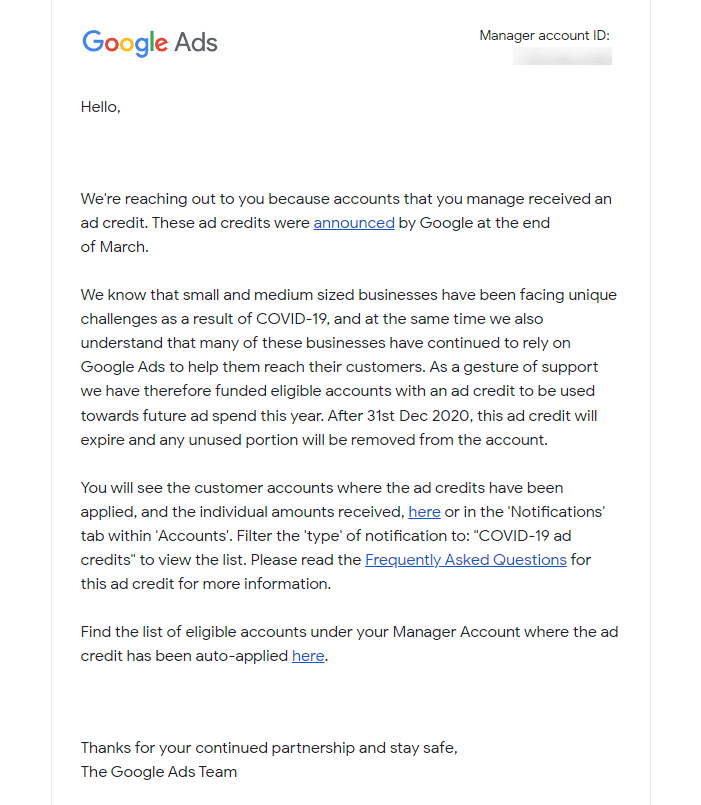Click the blurred manager account ID value
The width and height of the screenshot is (701, 805).
coord(562,56)
